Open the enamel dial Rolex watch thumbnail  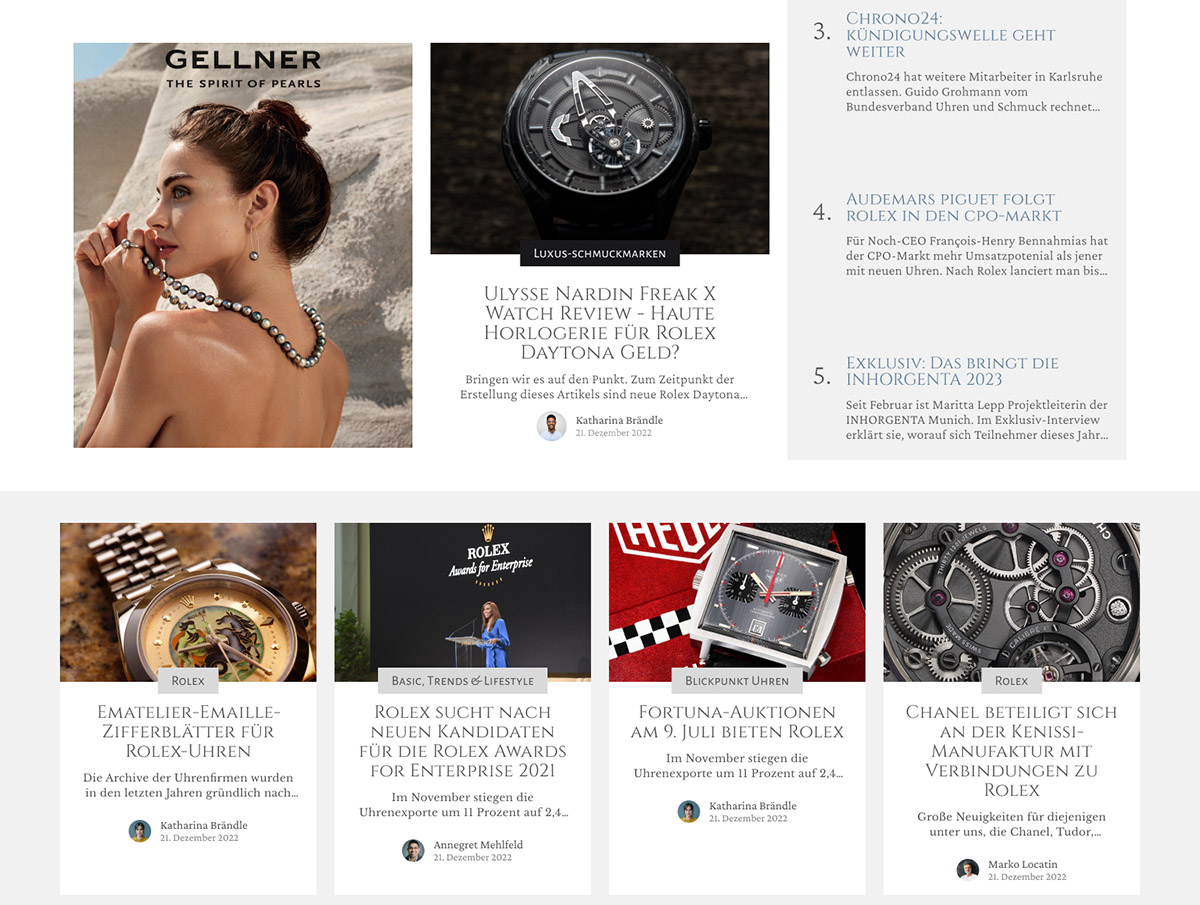point(188,602)
